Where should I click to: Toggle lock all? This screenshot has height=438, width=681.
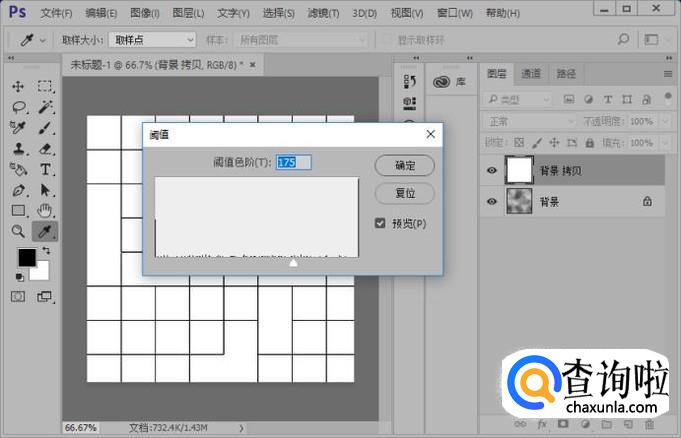[x=589, y=143]
